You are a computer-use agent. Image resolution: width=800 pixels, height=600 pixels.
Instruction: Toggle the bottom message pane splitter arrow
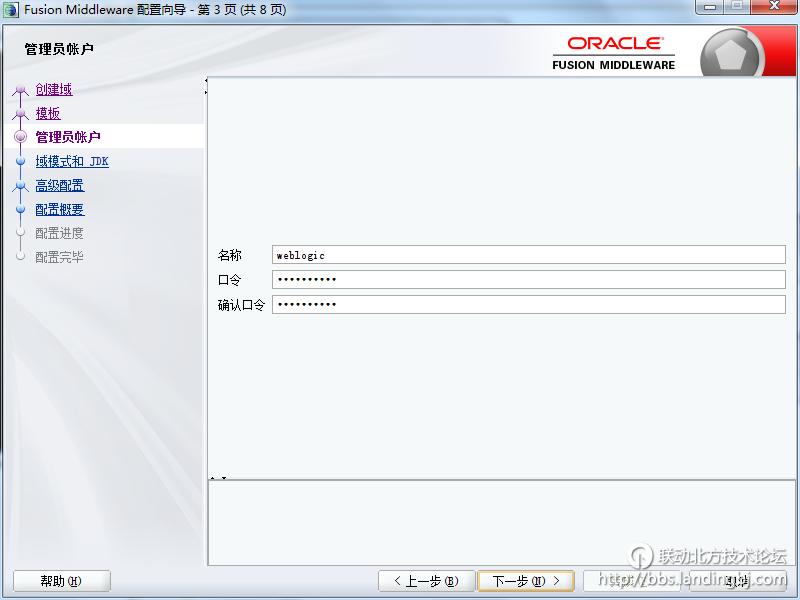point(212,478)
